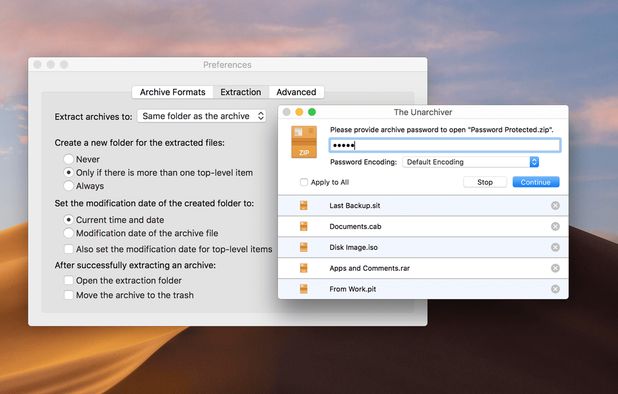Click the ZIP archive icon in password dialog
618x394 pixels.
coord(304,142)
